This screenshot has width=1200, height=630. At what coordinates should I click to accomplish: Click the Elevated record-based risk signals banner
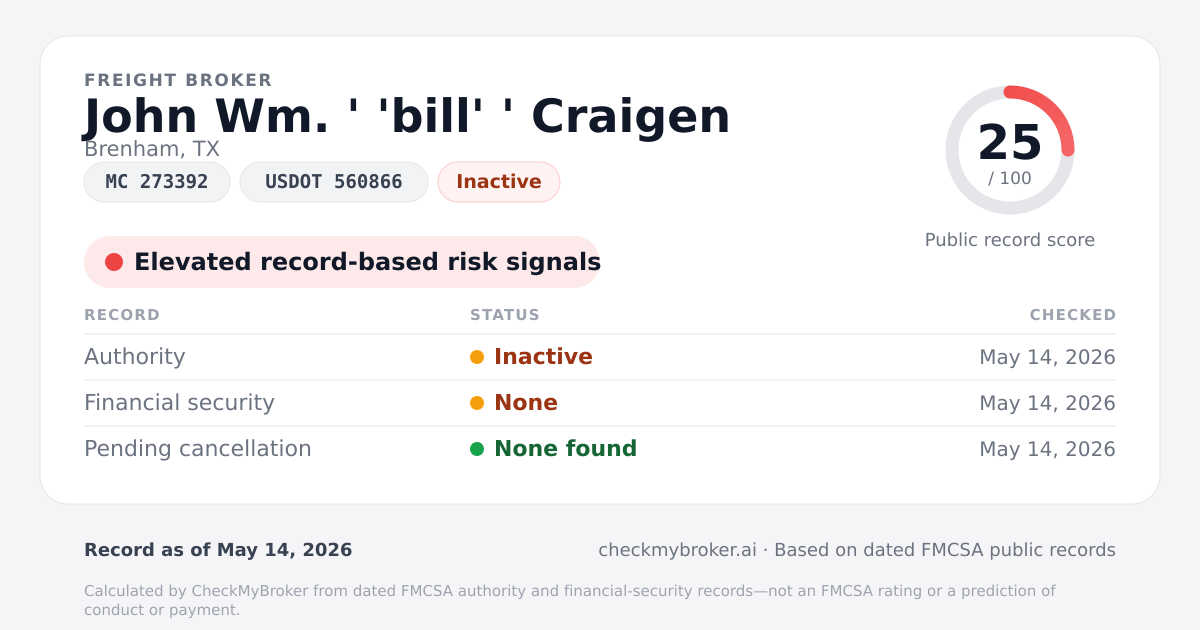[x=342, y=262]
